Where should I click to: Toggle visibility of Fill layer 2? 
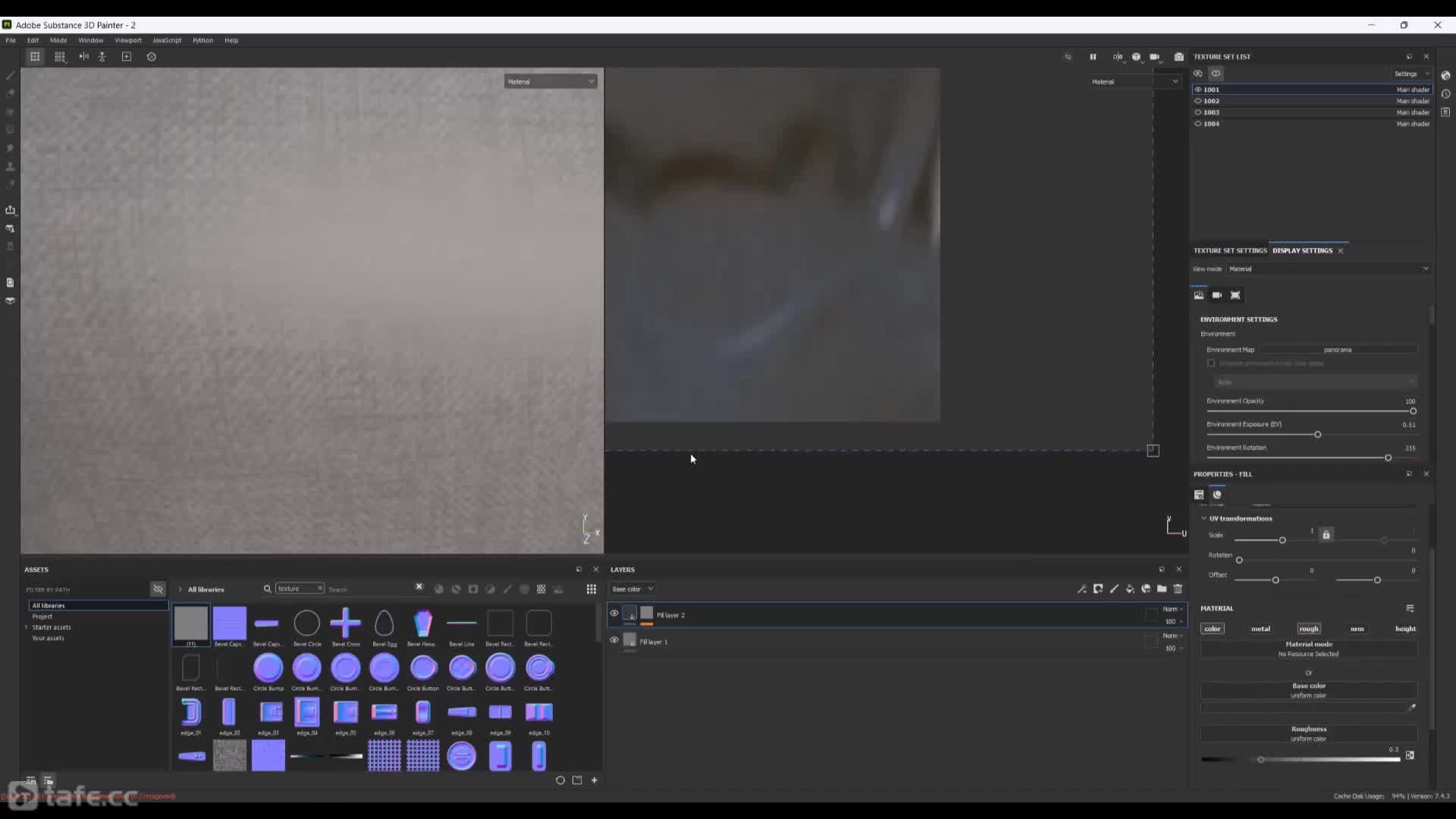(x=613, y=614)
